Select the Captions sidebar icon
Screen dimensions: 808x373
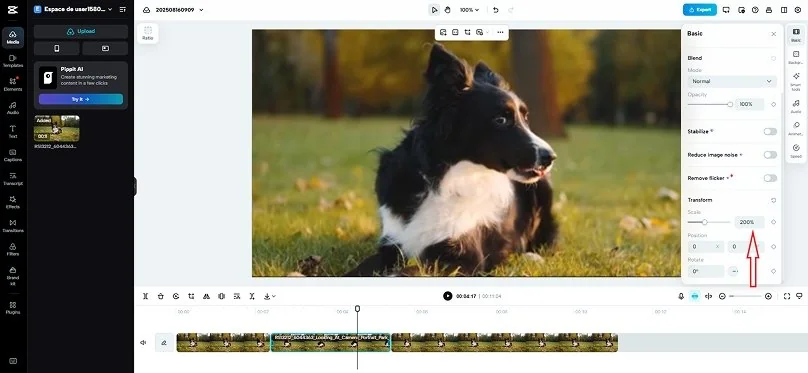(13, 155)
